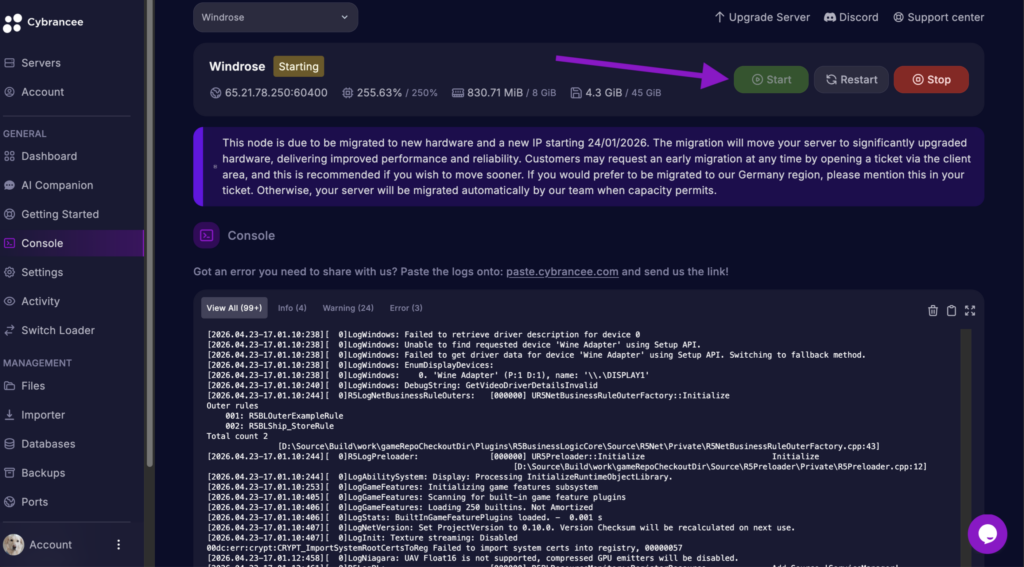Open Backups from the Management section
Screen dimensions: 1024x567
[43, 473]
